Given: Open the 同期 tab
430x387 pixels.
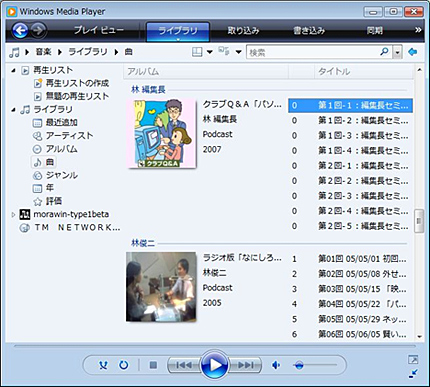Looking at the screenshot, I should 374,31.
